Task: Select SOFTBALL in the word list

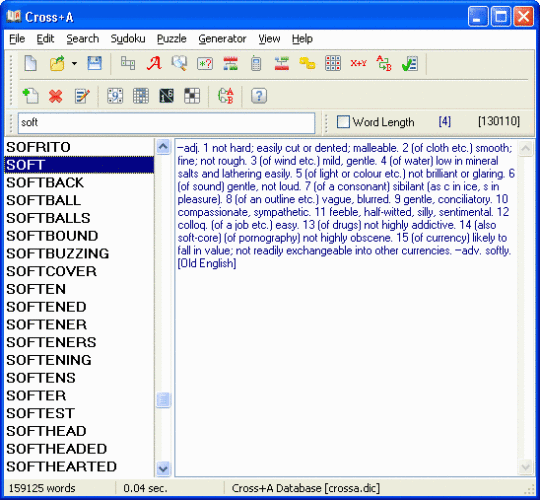Action: 79,200
